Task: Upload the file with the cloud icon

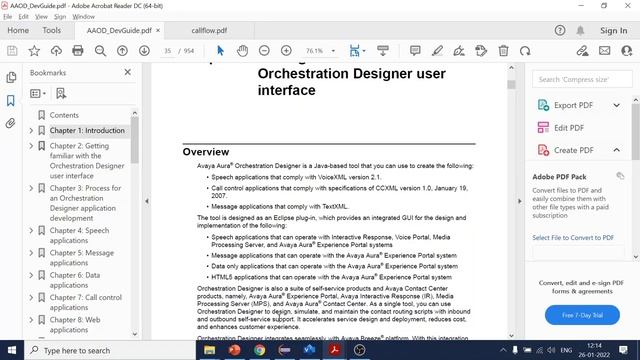Action: pyautogui.click(x=56, y=51)
